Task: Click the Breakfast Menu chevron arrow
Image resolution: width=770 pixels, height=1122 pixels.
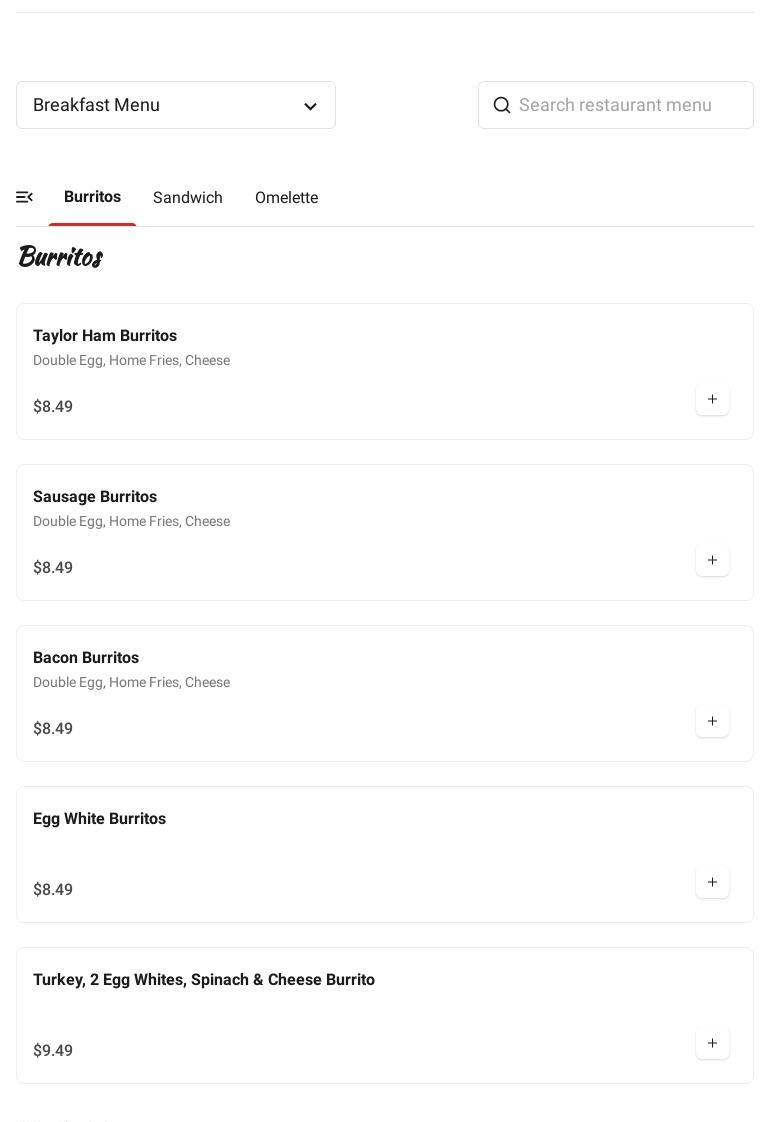Action: point(310,106)
